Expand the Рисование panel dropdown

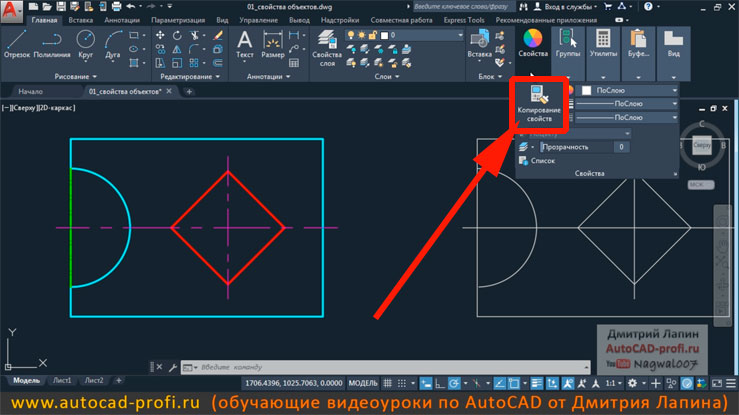click(x=75, y=76)
